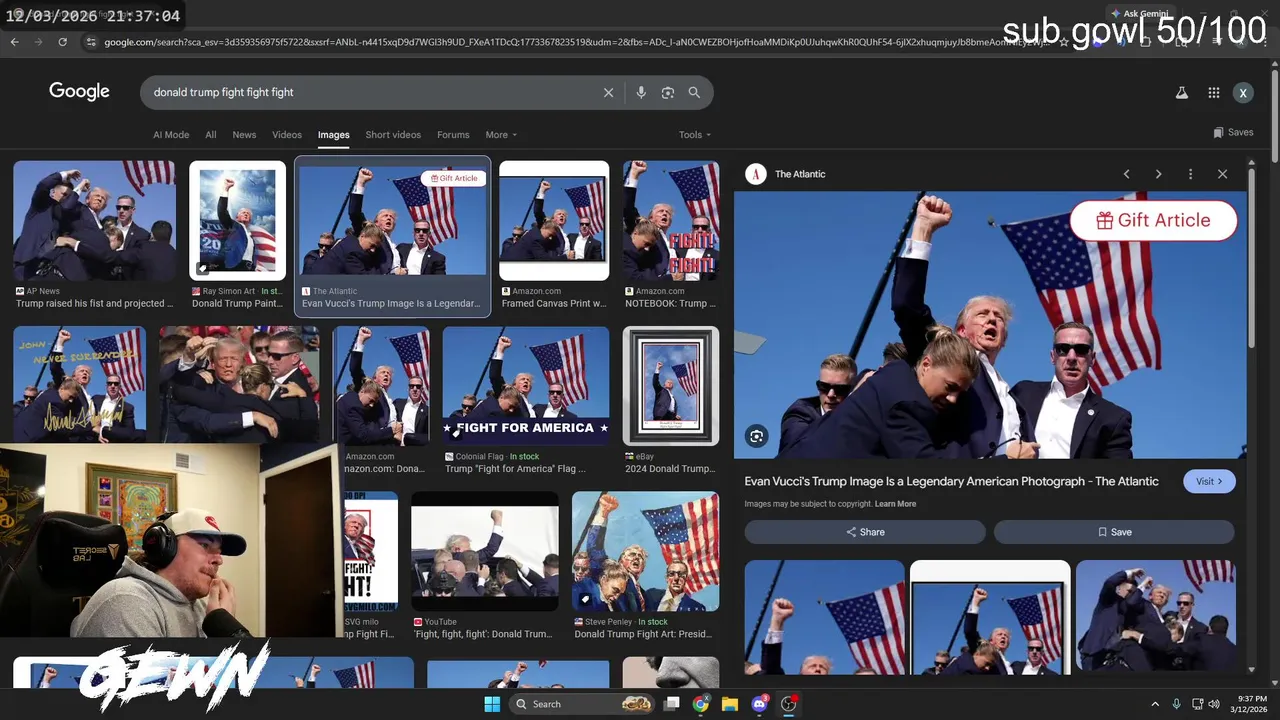This screenshot has width=1280, height=720.
Task: Open John Never Surrender signed image
Action: (x=80, y=384)
